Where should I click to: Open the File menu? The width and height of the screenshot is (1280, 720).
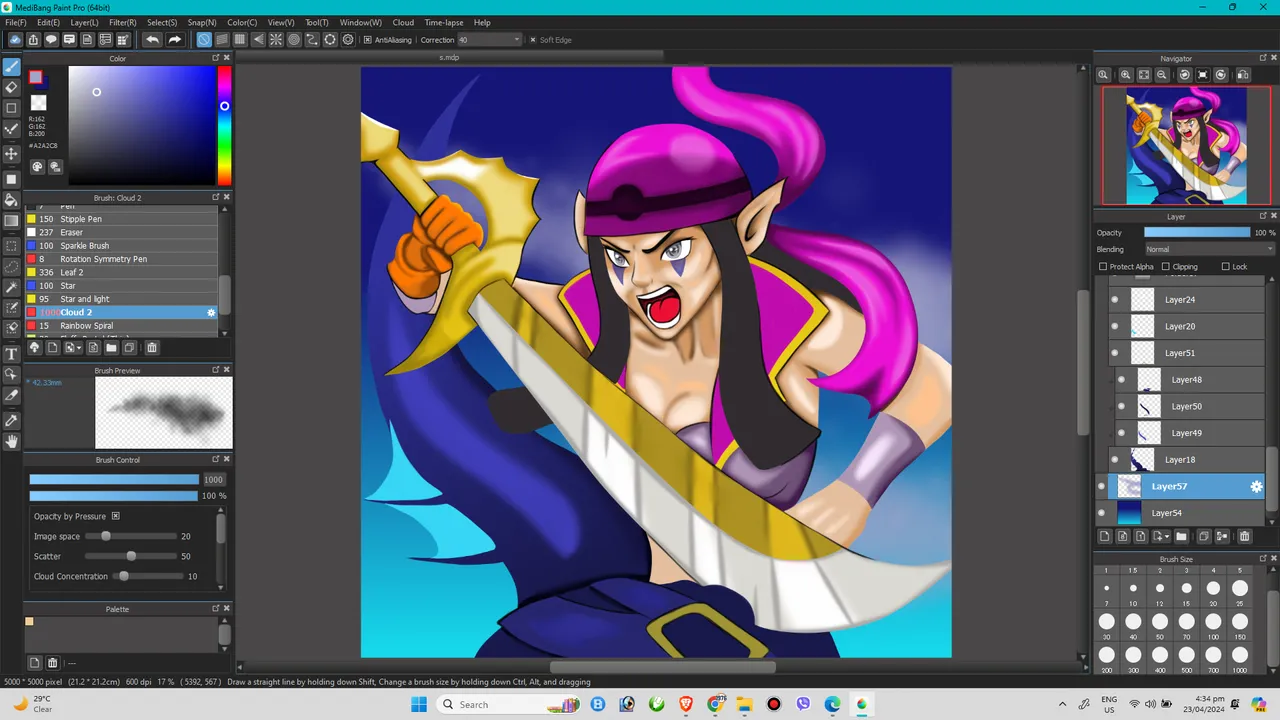pos(15,22)
